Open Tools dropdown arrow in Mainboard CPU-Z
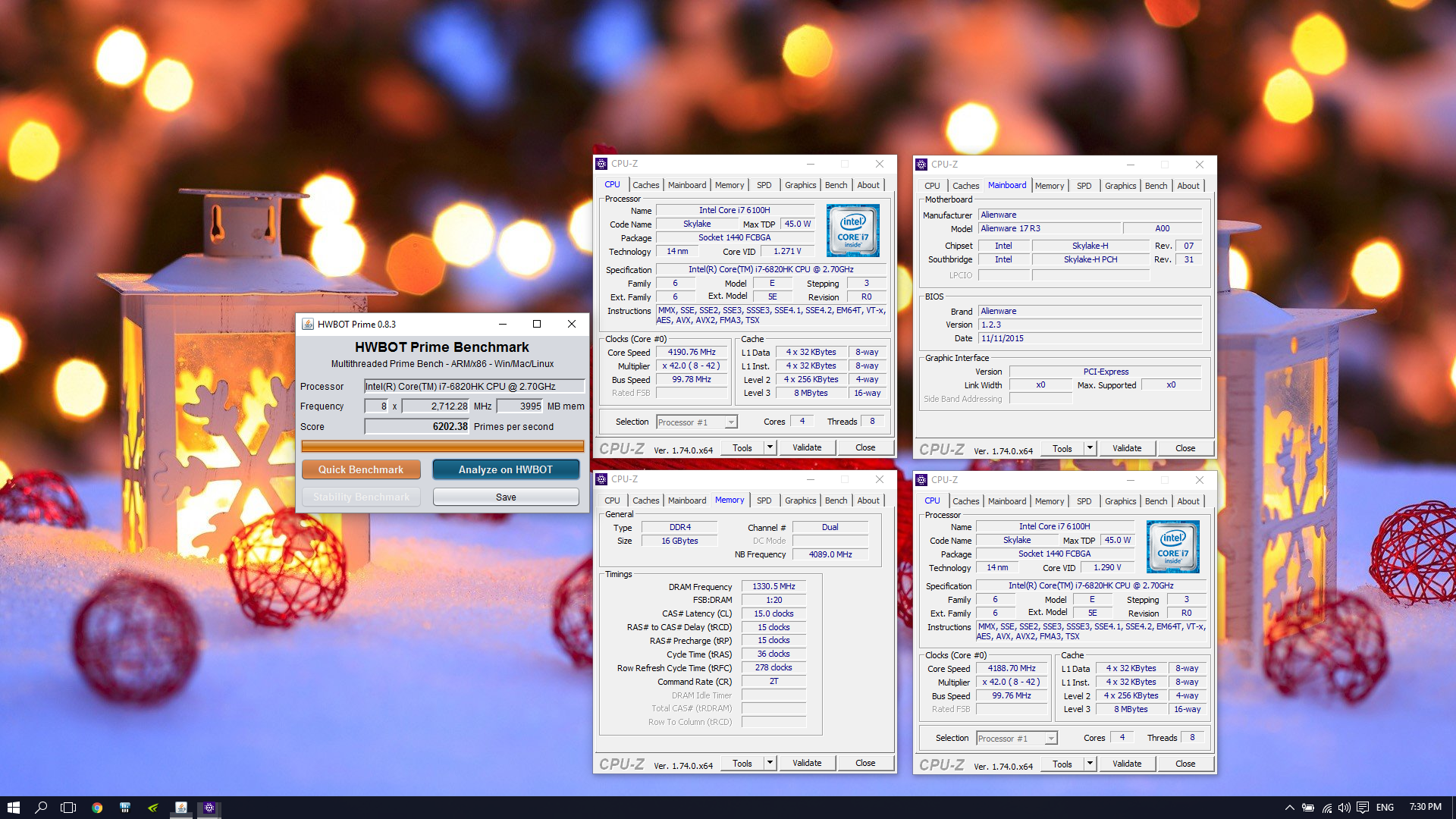This screenshot has width=1456, height=819. 1090,448
